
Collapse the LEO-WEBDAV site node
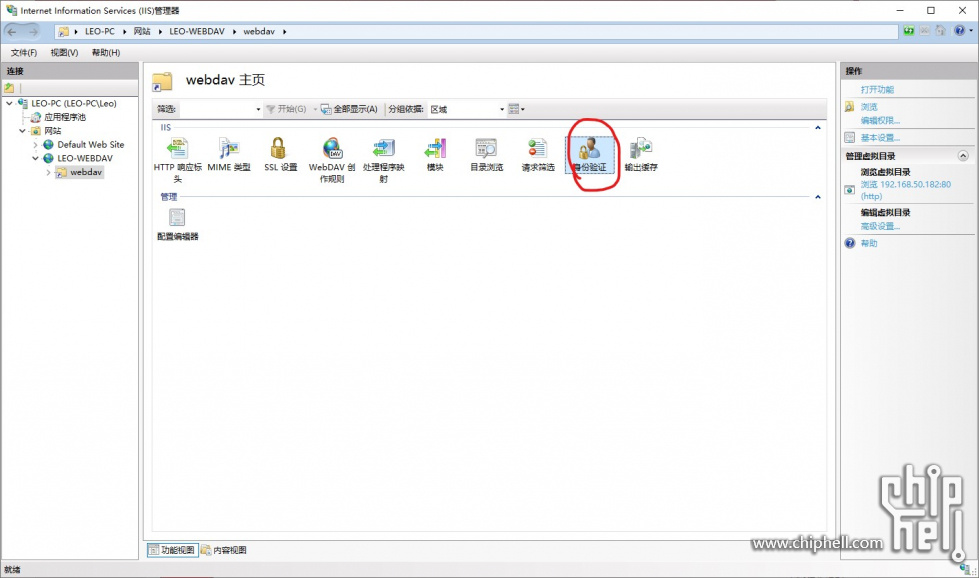pyautogui.click(x=35, y=158)
